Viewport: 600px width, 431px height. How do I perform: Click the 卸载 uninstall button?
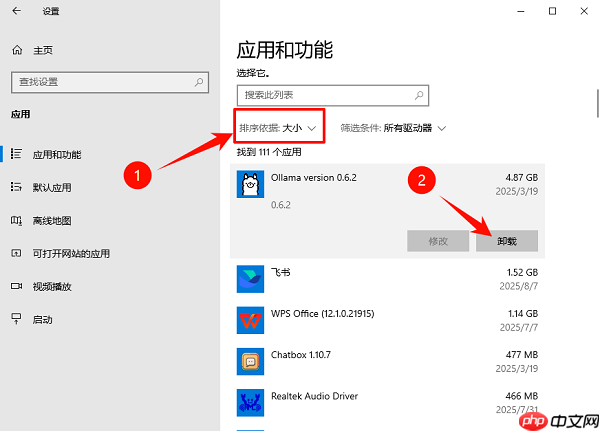point(507,241)
